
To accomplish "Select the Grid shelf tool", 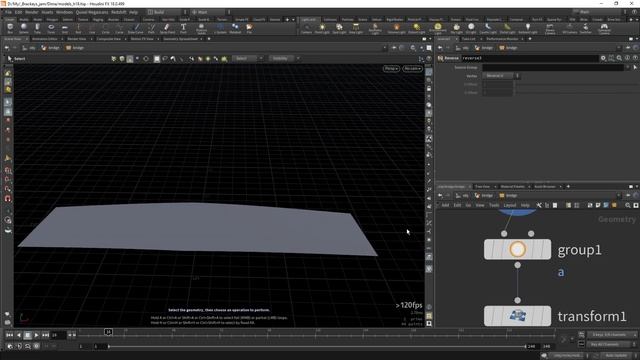I will click(x=64, y=28).
